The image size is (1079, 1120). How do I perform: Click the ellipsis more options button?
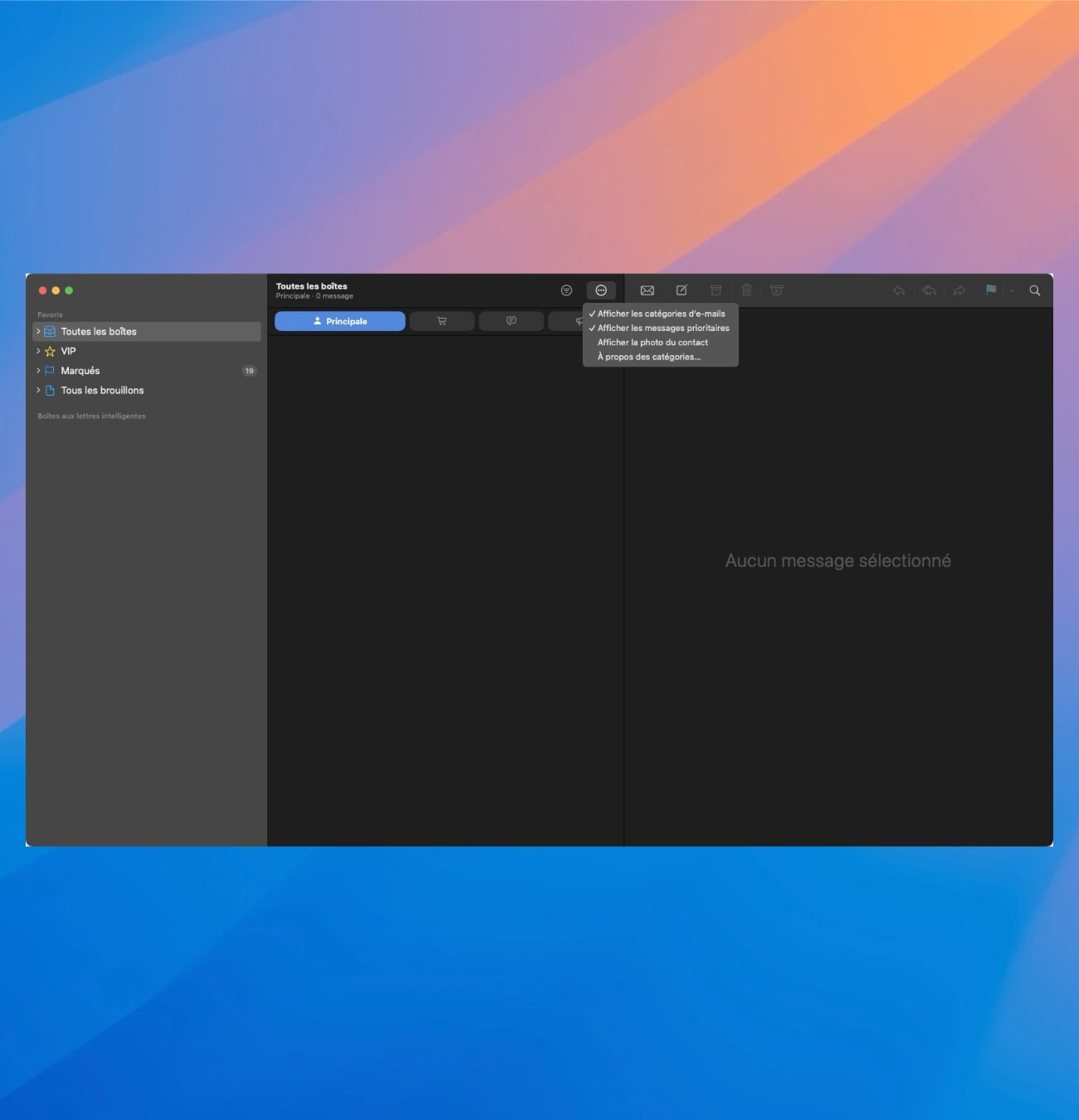click(x=601, y=290)
